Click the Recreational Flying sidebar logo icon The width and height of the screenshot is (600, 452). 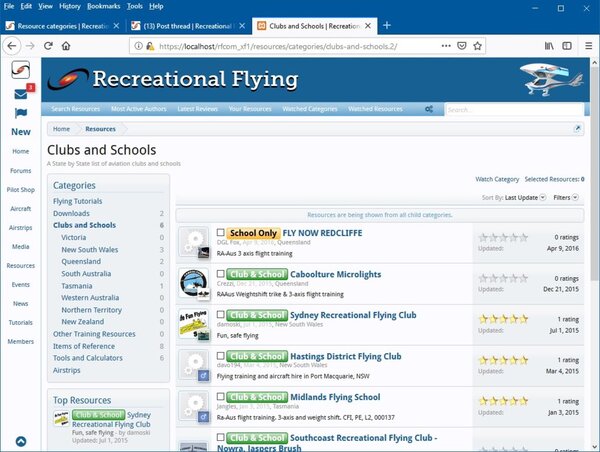[20, 71]
